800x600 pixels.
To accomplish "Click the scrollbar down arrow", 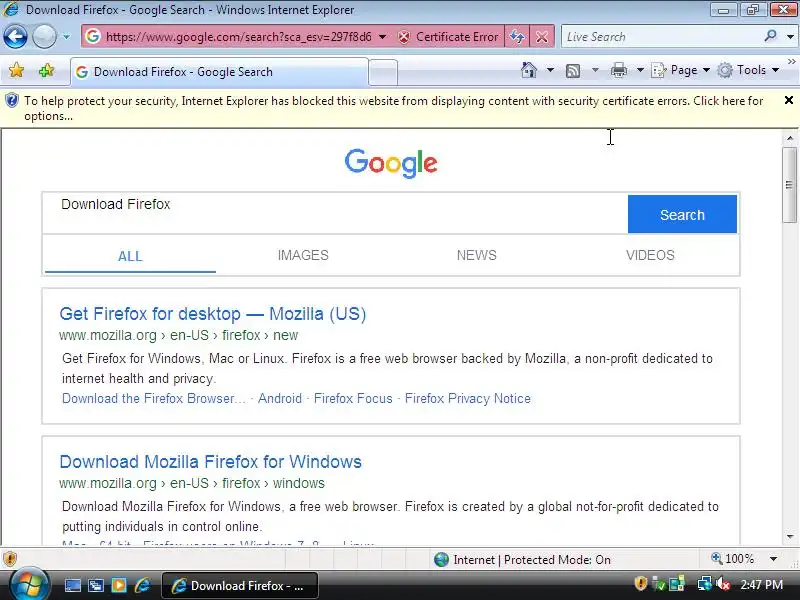I will pos(790,537).
